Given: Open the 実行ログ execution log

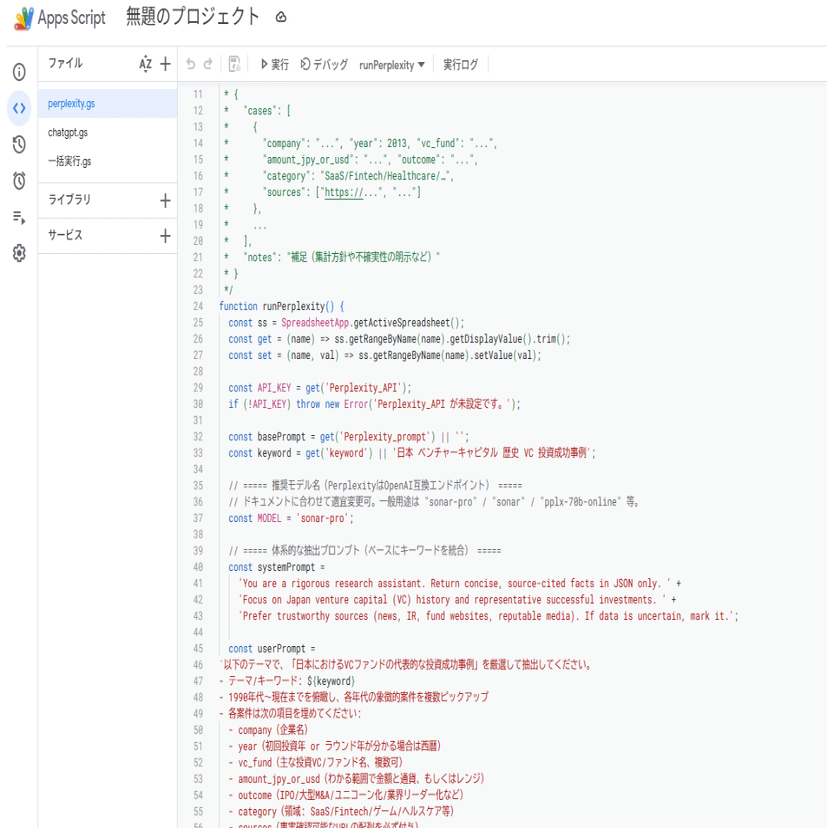Looking at the screenshot, I should click(461, 65).
